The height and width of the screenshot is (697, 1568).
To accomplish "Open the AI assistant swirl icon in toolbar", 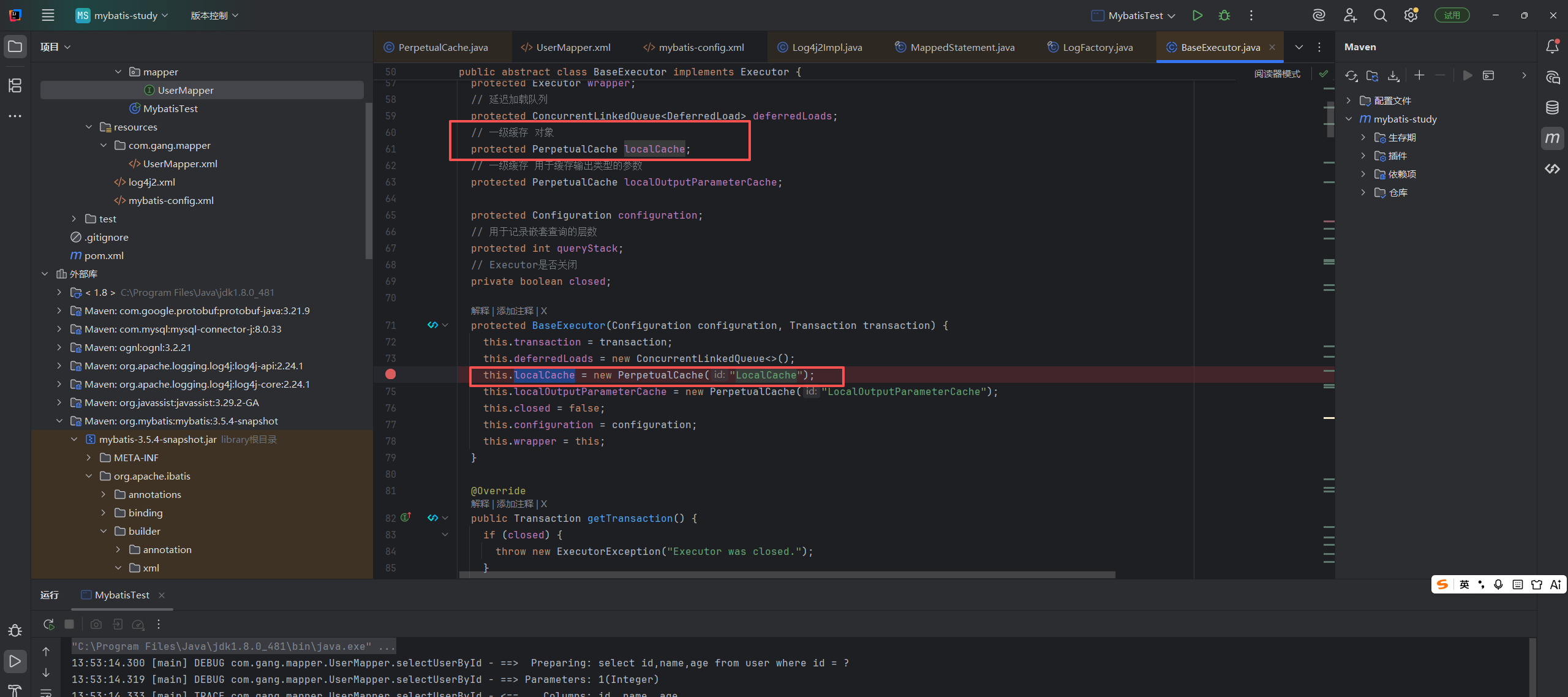I will pos(1319,15).
